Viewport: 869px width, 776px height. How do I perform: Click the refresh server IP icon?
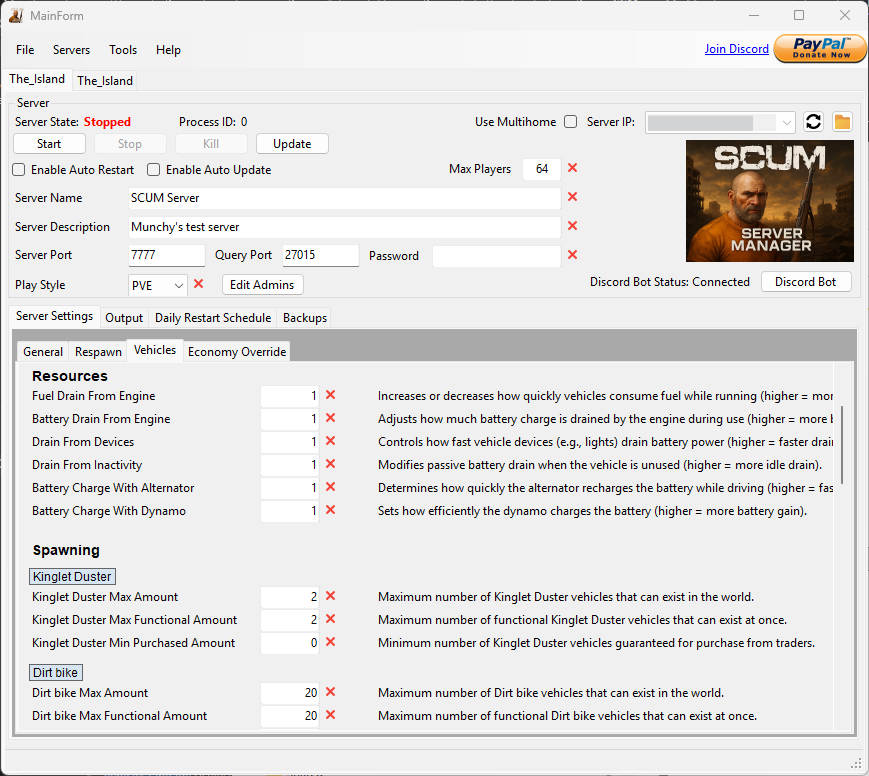tap(813, 122)
